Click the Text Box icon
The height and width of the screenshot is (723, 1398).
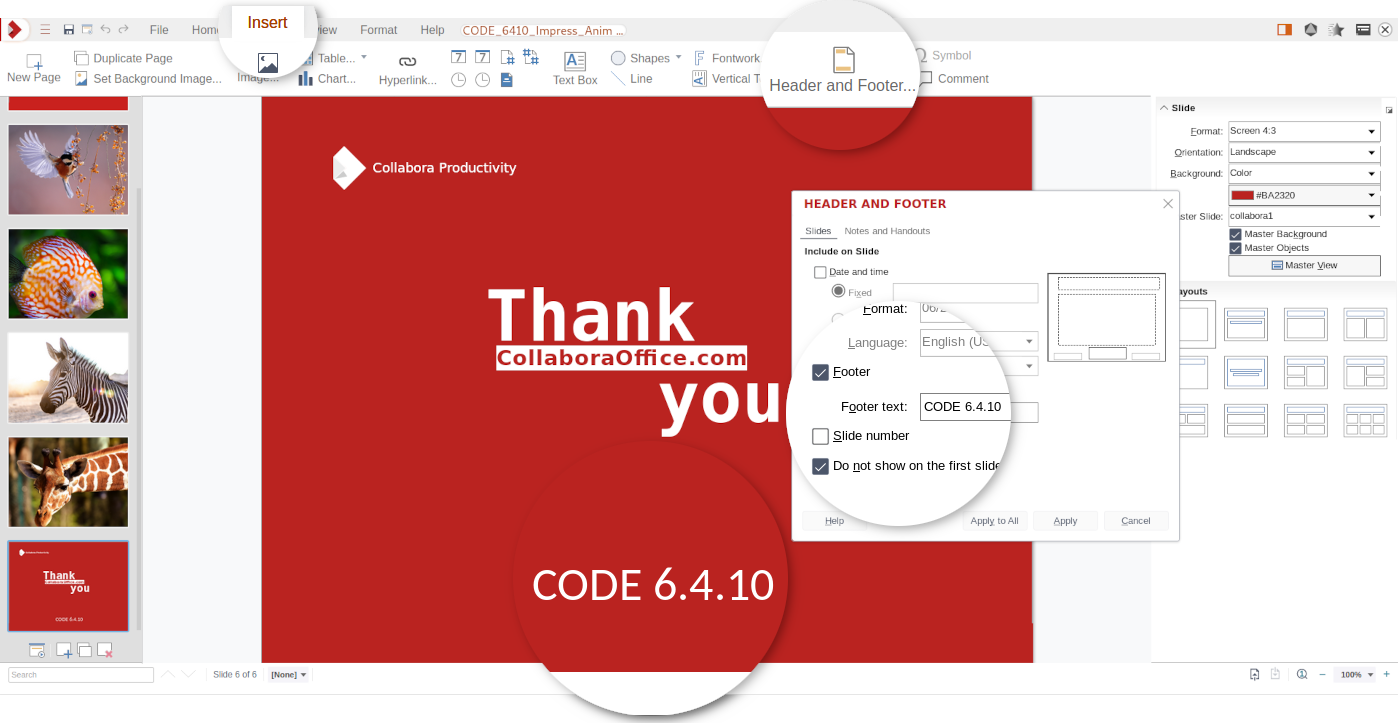tap(575, 60)
